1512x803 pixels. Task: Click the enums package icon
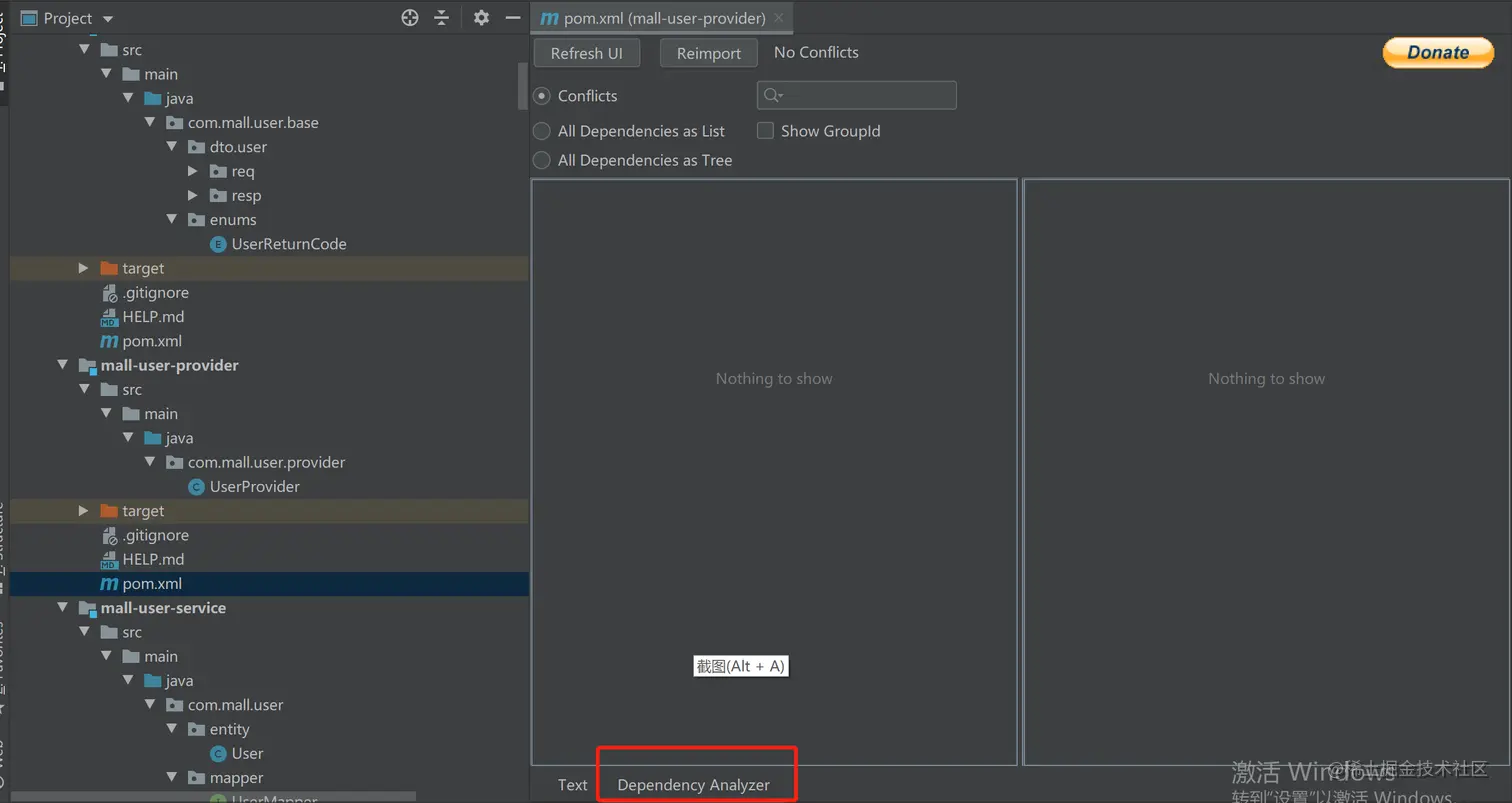pyautogui.click(x=196, y=220)
